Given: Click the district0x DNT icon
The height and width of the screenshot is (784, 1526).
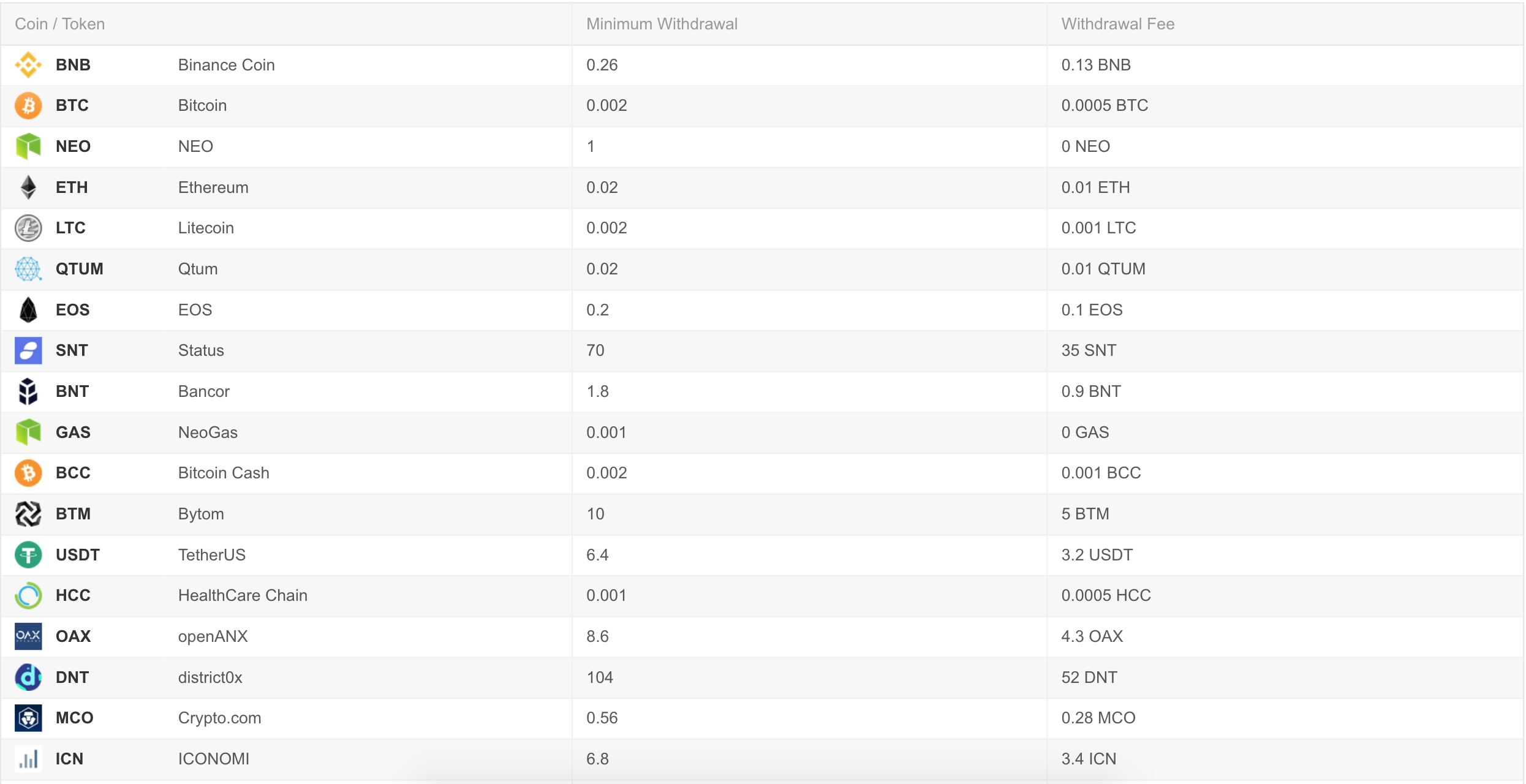Looking at the screenshot, I should pyautogui.click(x=28, y=677).
